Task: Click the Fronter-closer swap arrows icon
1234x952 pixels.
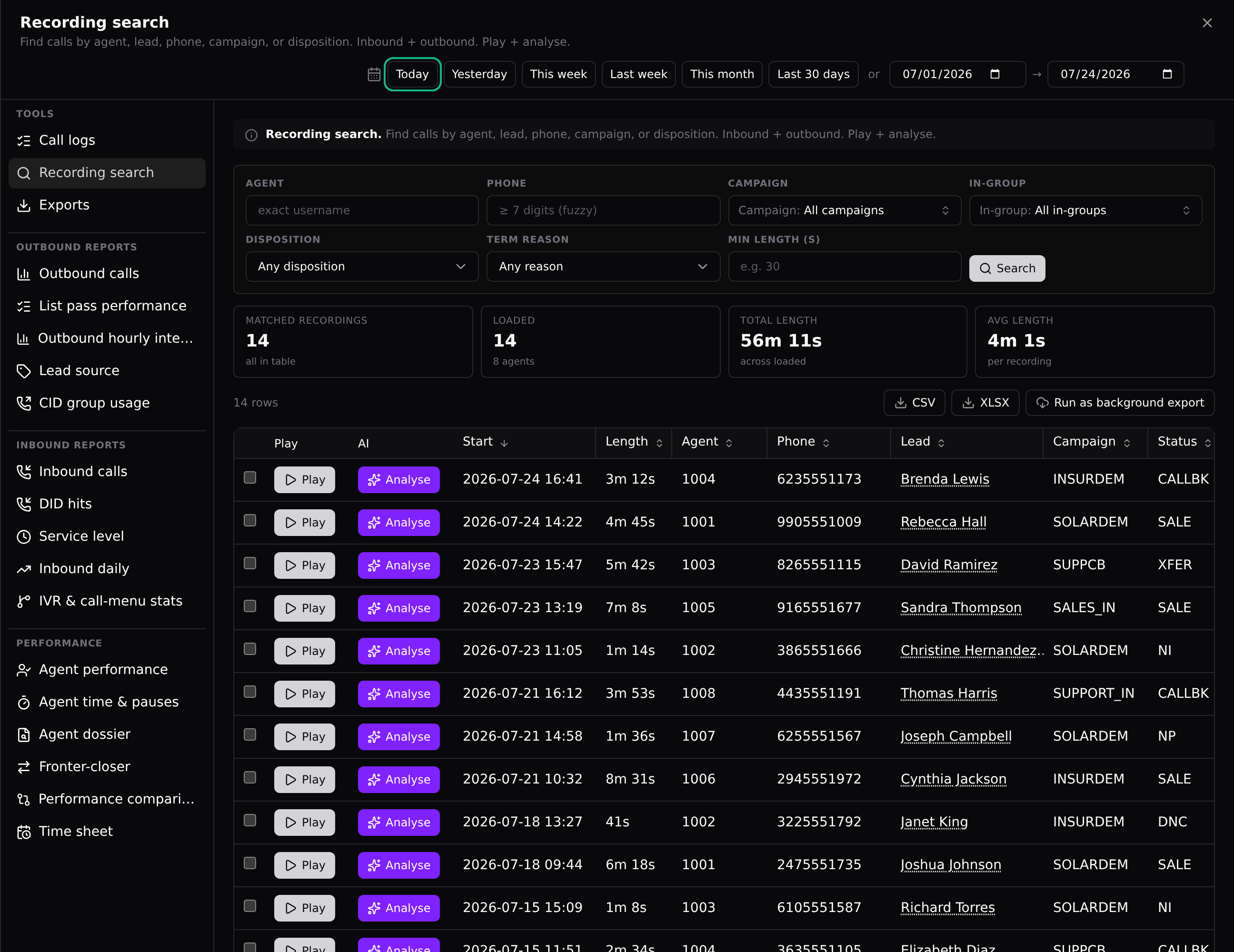Action: coord(24,767)
